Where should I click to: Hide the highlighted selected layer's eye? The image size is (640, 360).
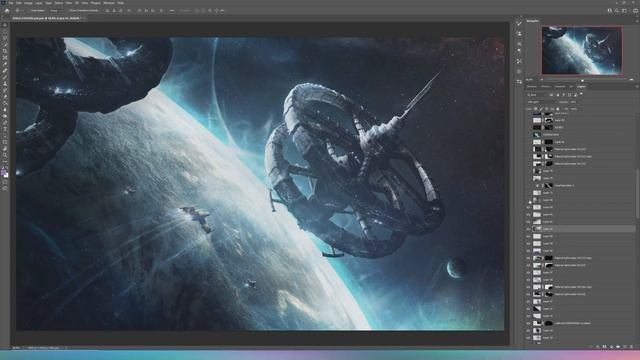click(529, 229)
